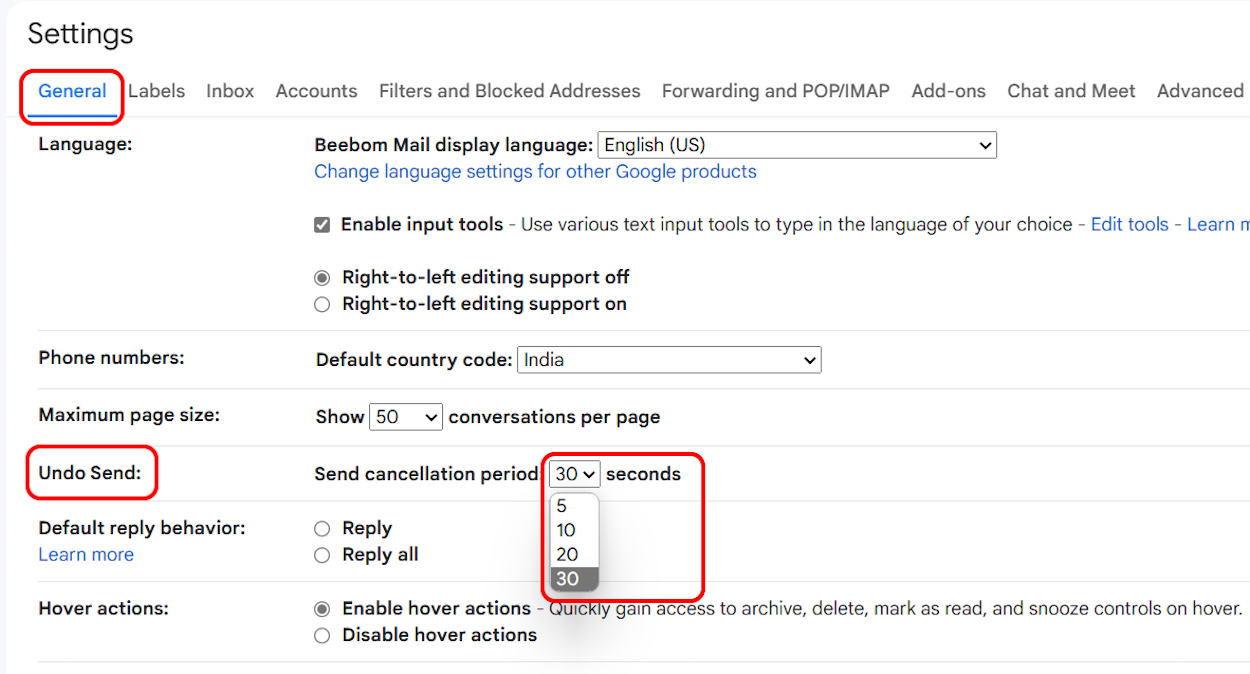
Task: Toggle Enable input tools checkbox
Action: [322, 225]
